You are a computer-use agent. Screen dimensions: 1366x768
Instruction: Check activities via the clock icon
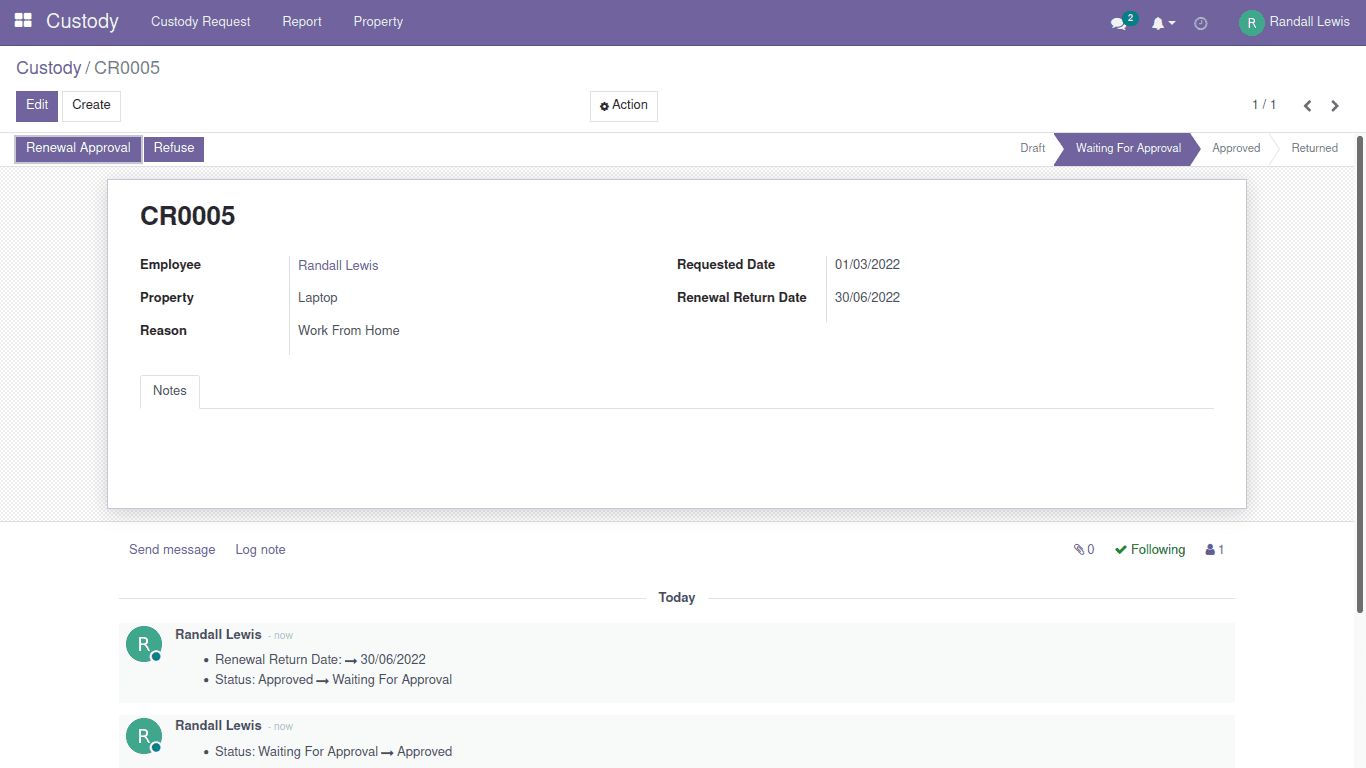[1200, 22]
